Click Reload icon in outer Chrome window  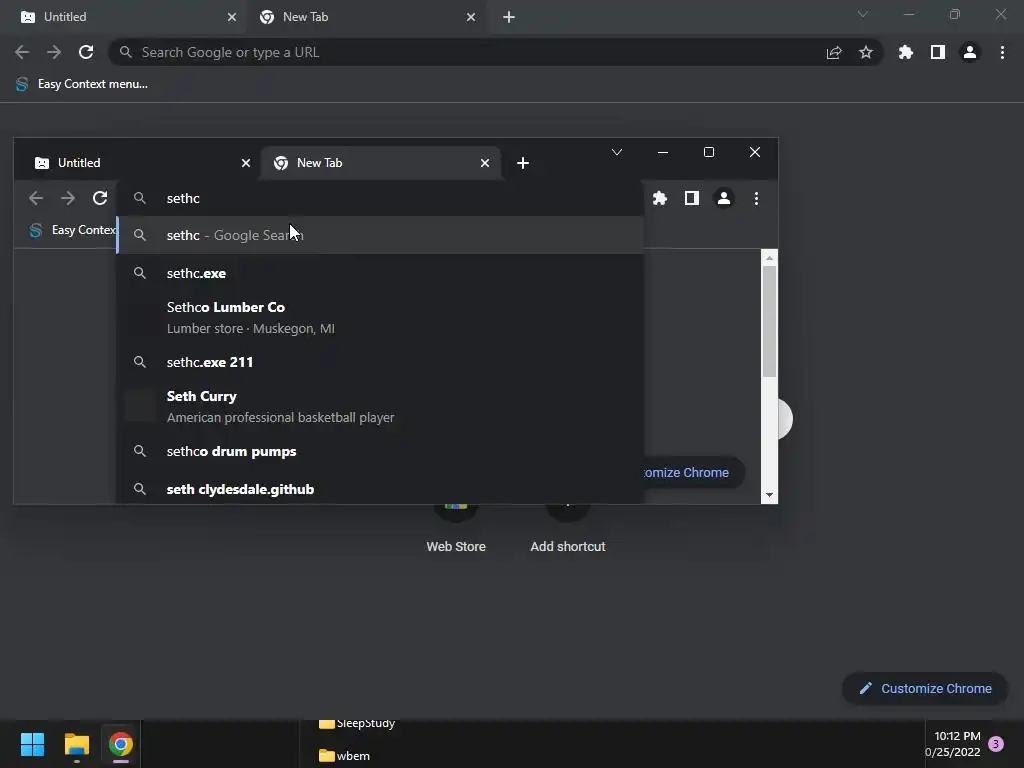[x=86, y=52]
